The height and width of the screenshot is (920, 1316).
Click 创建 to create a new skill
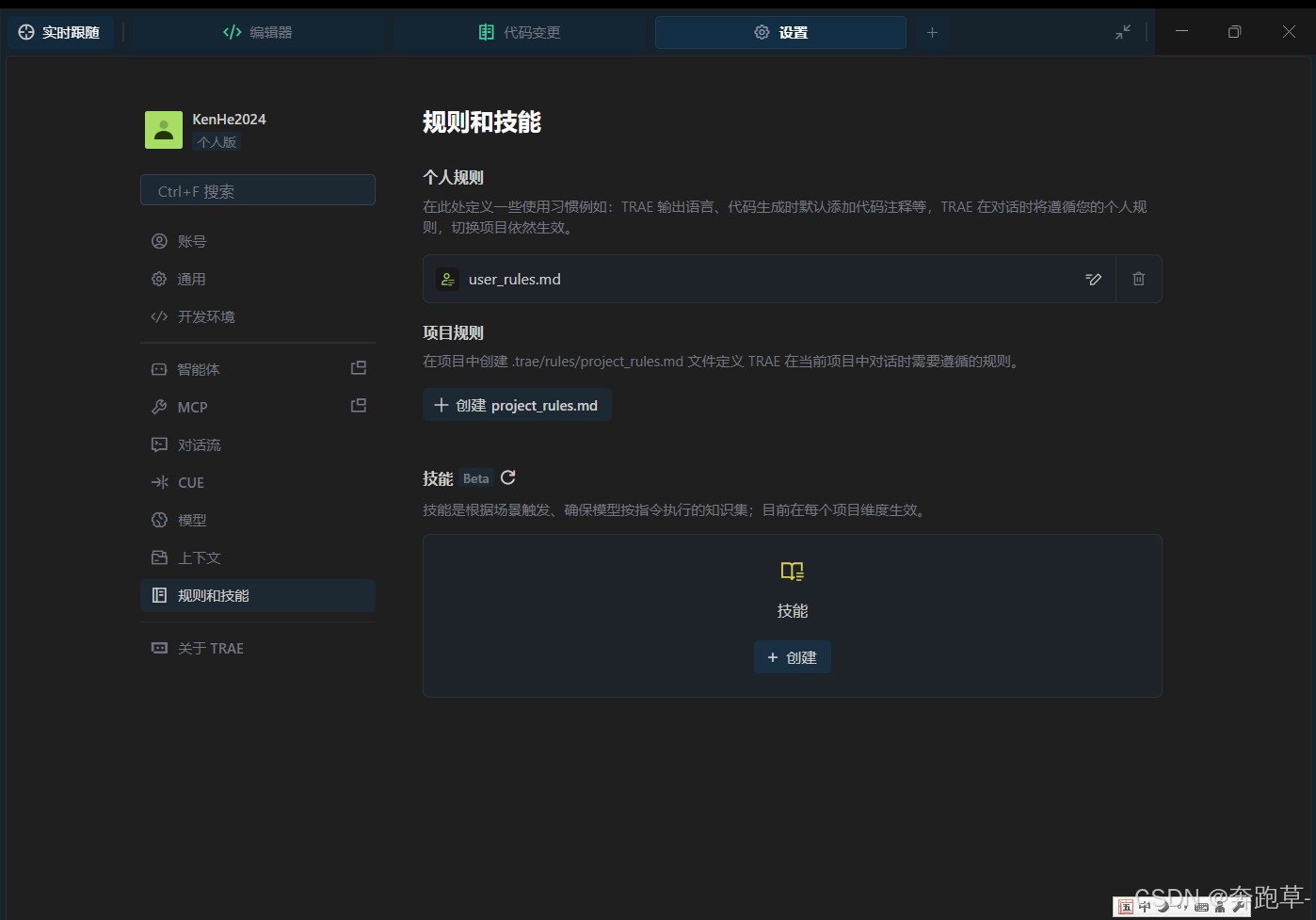click(x=792, y=656)
